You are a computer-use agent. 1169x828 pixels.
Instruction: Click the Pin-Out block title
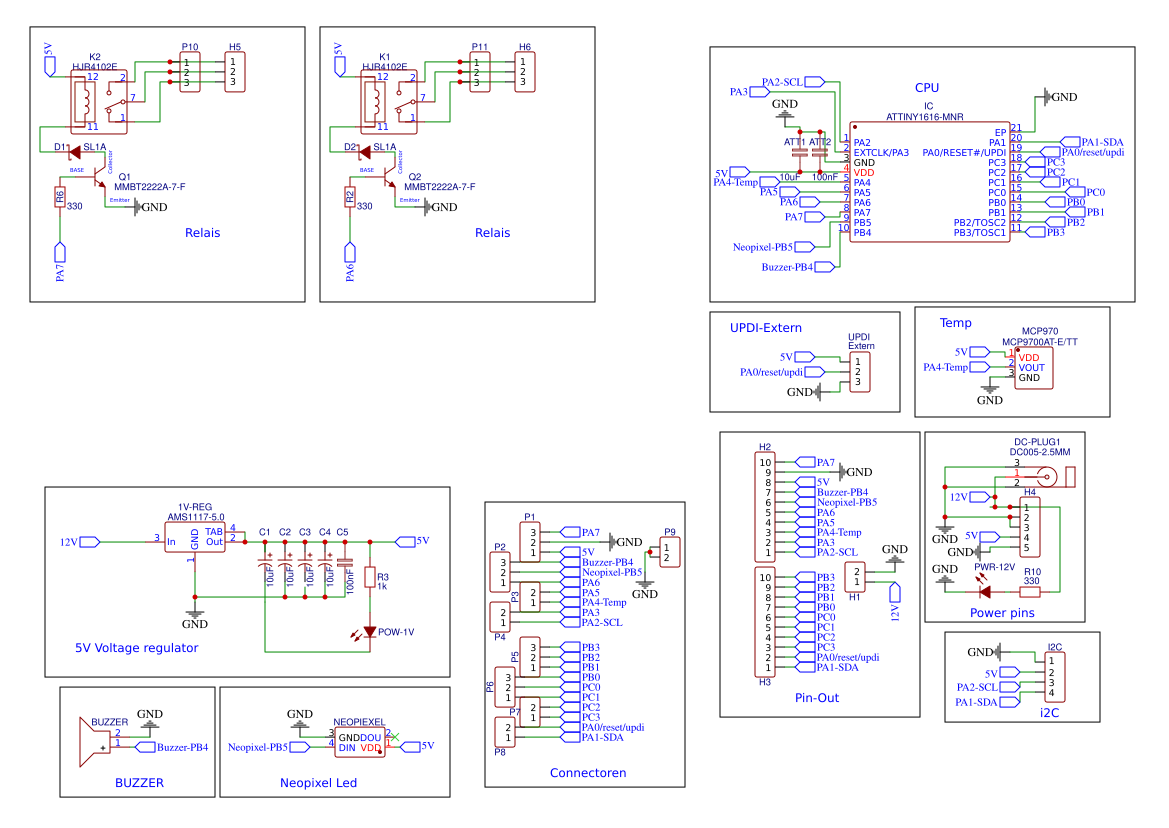[816, 698]
